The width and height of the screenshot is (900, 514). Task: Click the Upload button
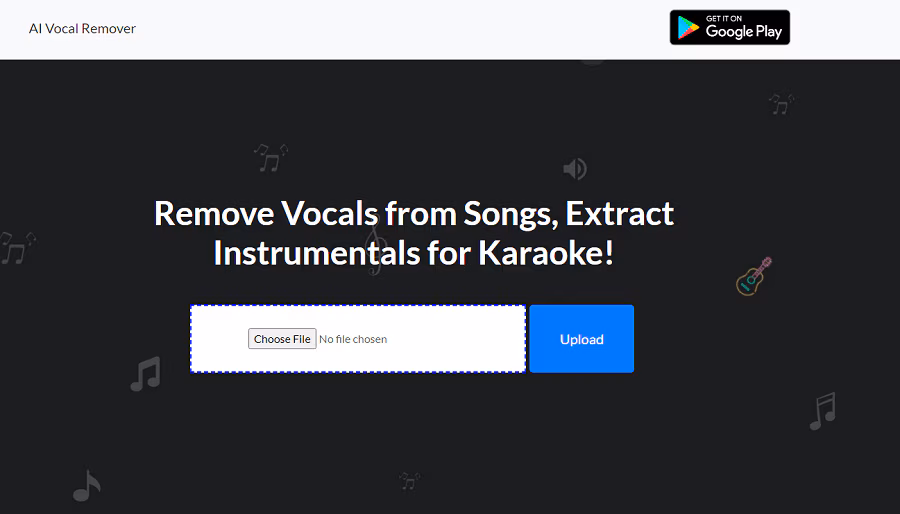click(581, 339)
